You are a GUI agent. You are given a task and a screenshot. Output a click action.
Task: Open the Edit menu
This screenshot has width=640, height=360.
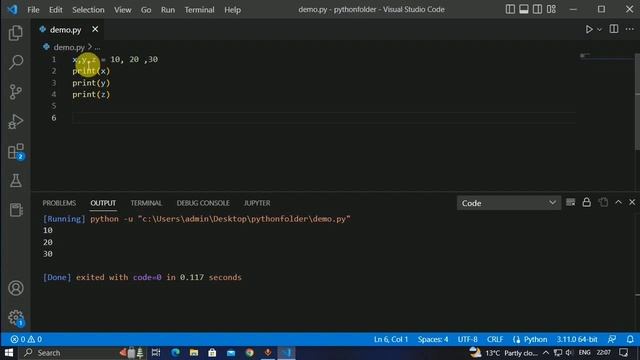click(x=56, y=9)
